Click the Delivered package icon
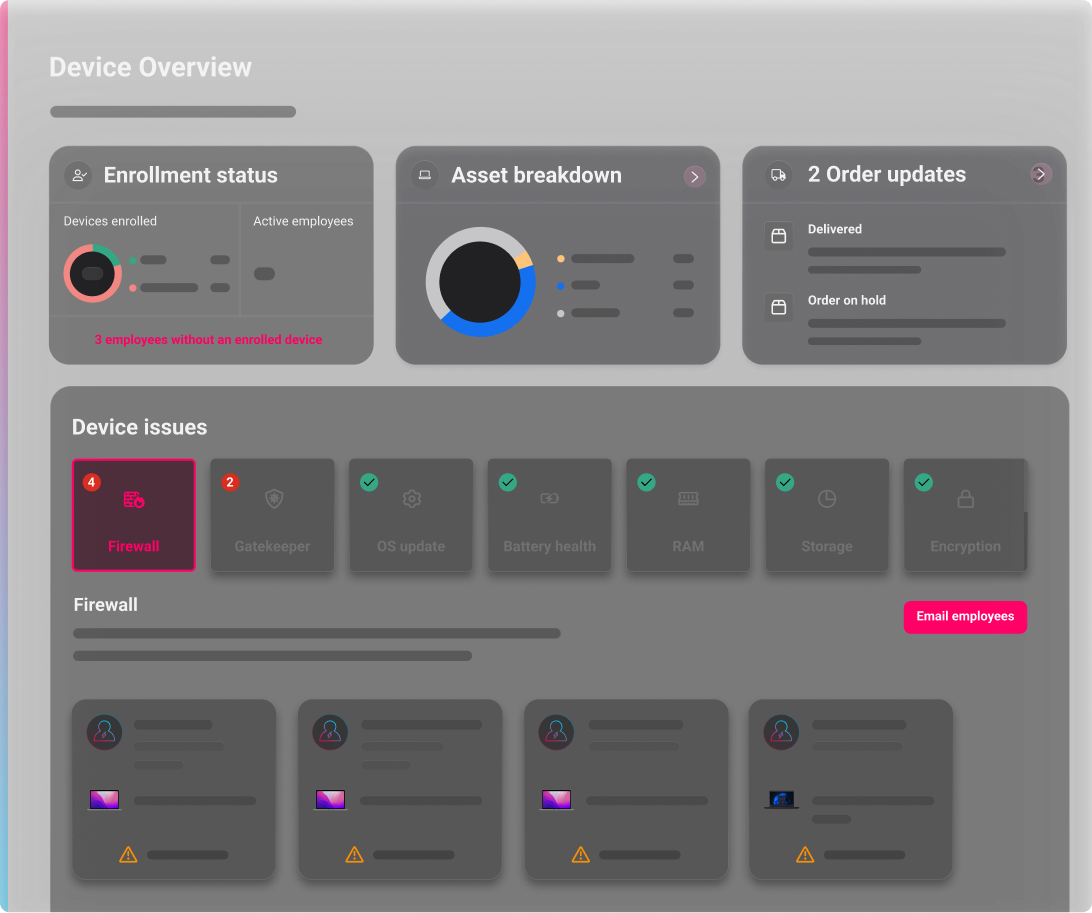This screenshot has width=1092, height=913. tap(779, 236)
